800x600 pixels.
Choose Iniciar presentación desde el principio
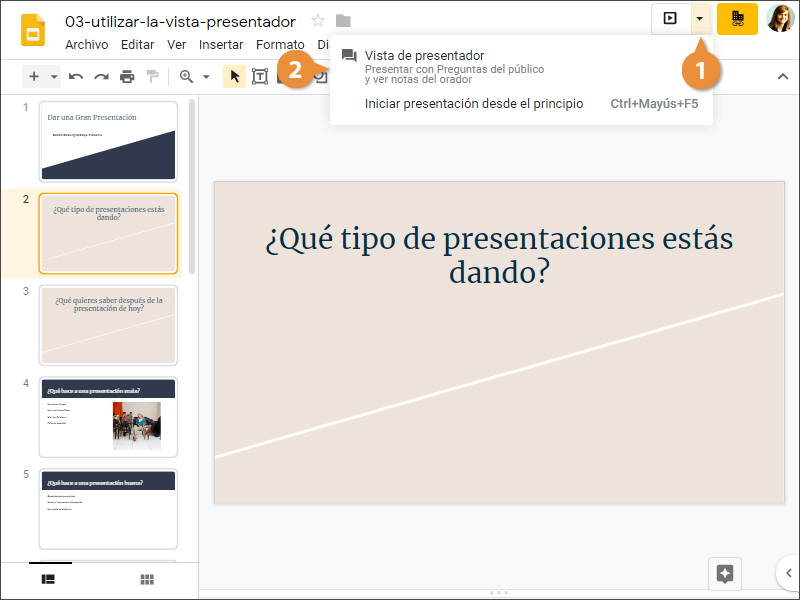474,103
